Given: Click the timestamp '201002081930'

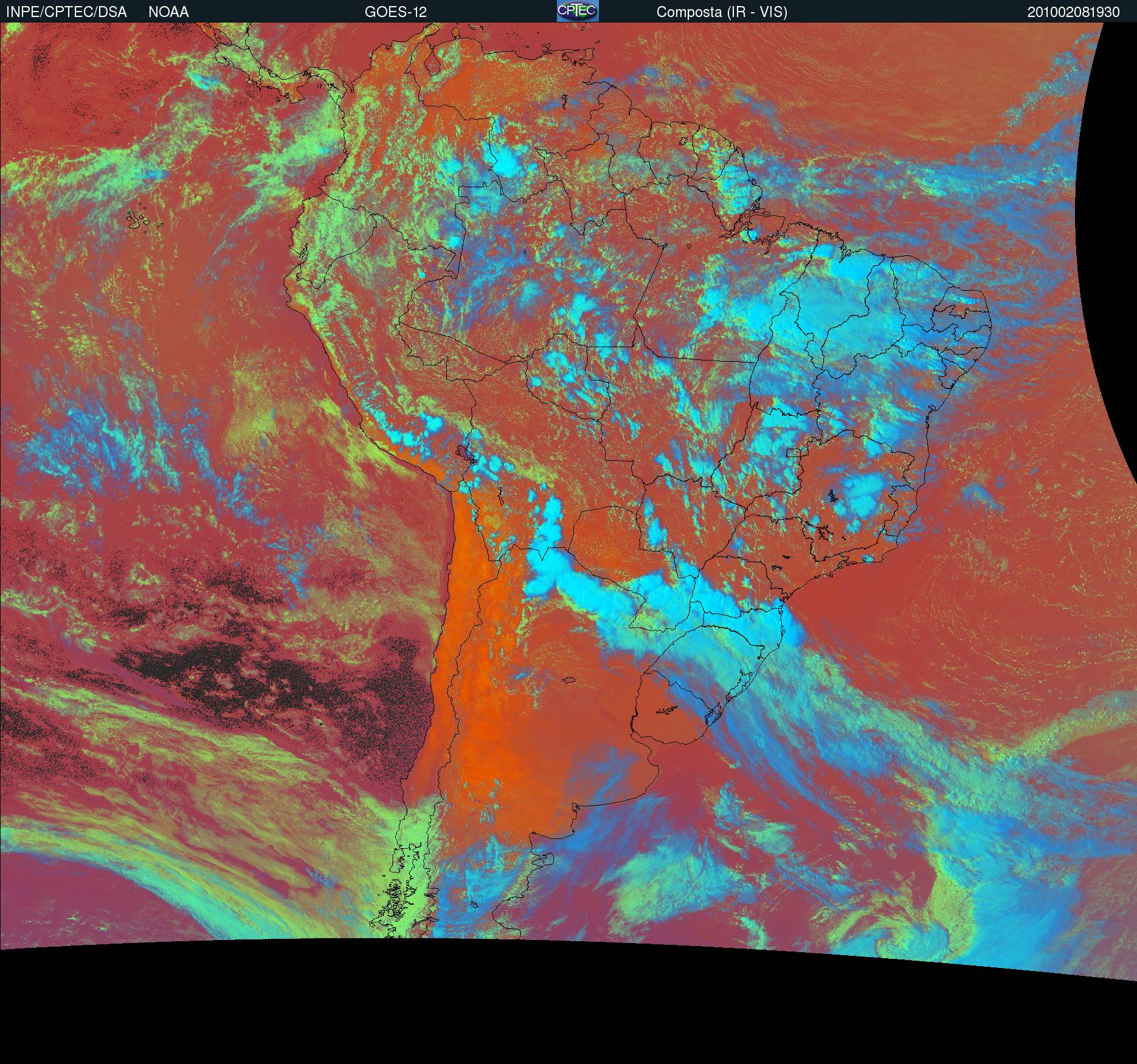Looking at the screenshot, I should [1074, 12].
